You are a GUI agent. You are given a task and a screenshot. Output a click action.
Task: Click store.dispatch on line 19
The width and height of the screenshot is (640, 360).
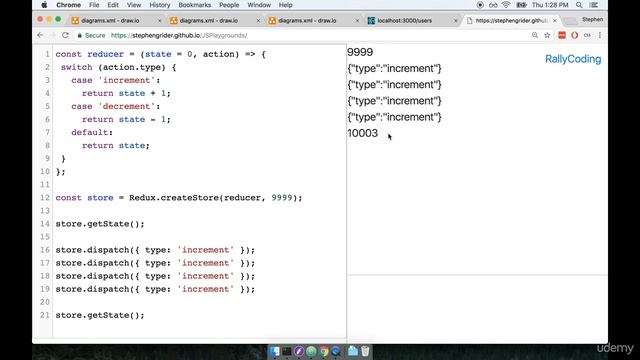click(155, 289)
